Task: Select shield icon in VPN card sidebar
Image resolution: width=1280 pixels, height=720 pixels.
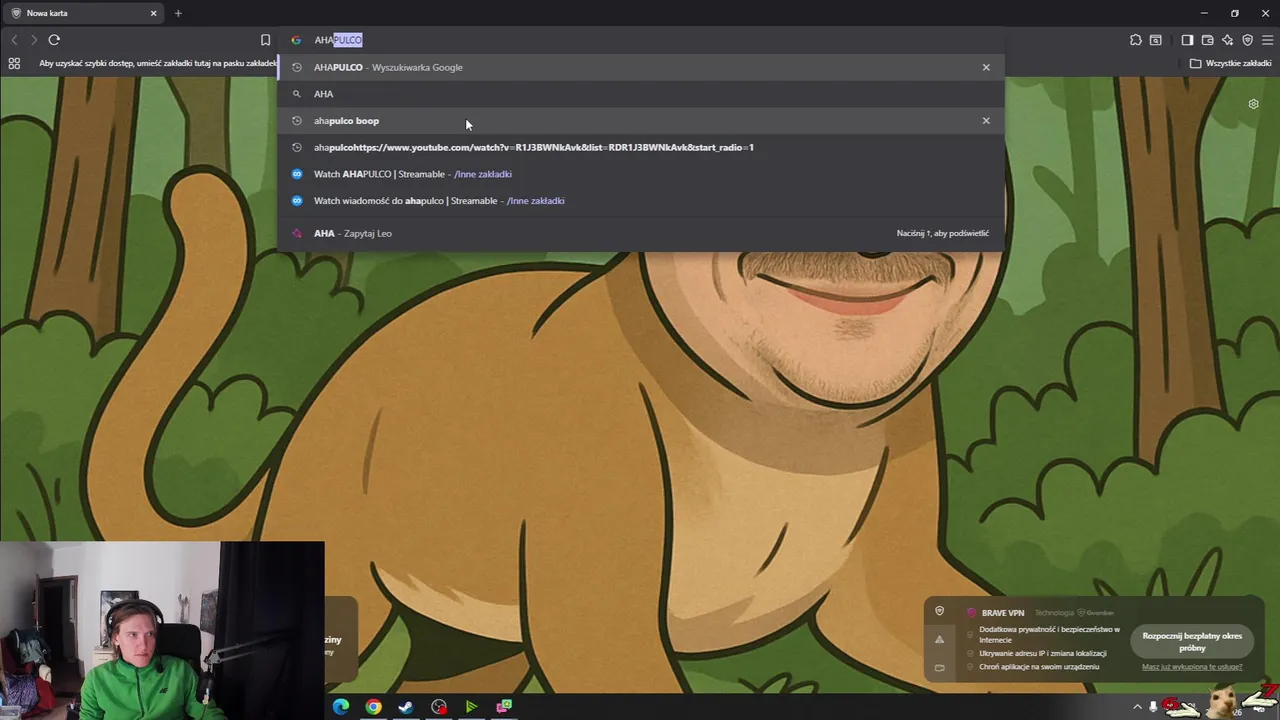Action: [939, 611]
